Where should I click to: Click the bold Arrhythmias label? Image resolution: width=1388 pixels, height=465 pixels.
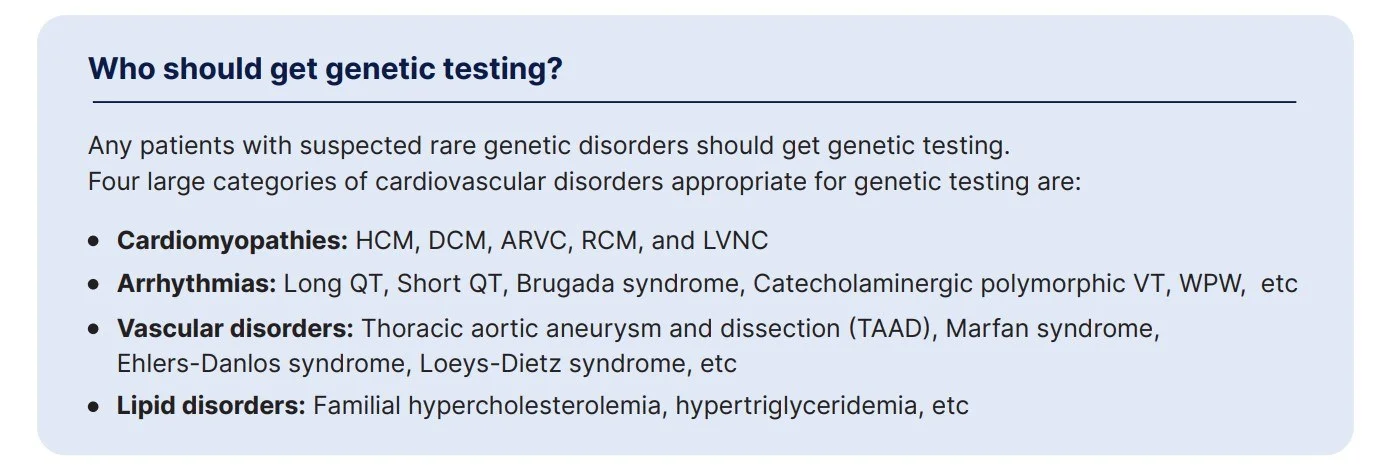(196, 284)
